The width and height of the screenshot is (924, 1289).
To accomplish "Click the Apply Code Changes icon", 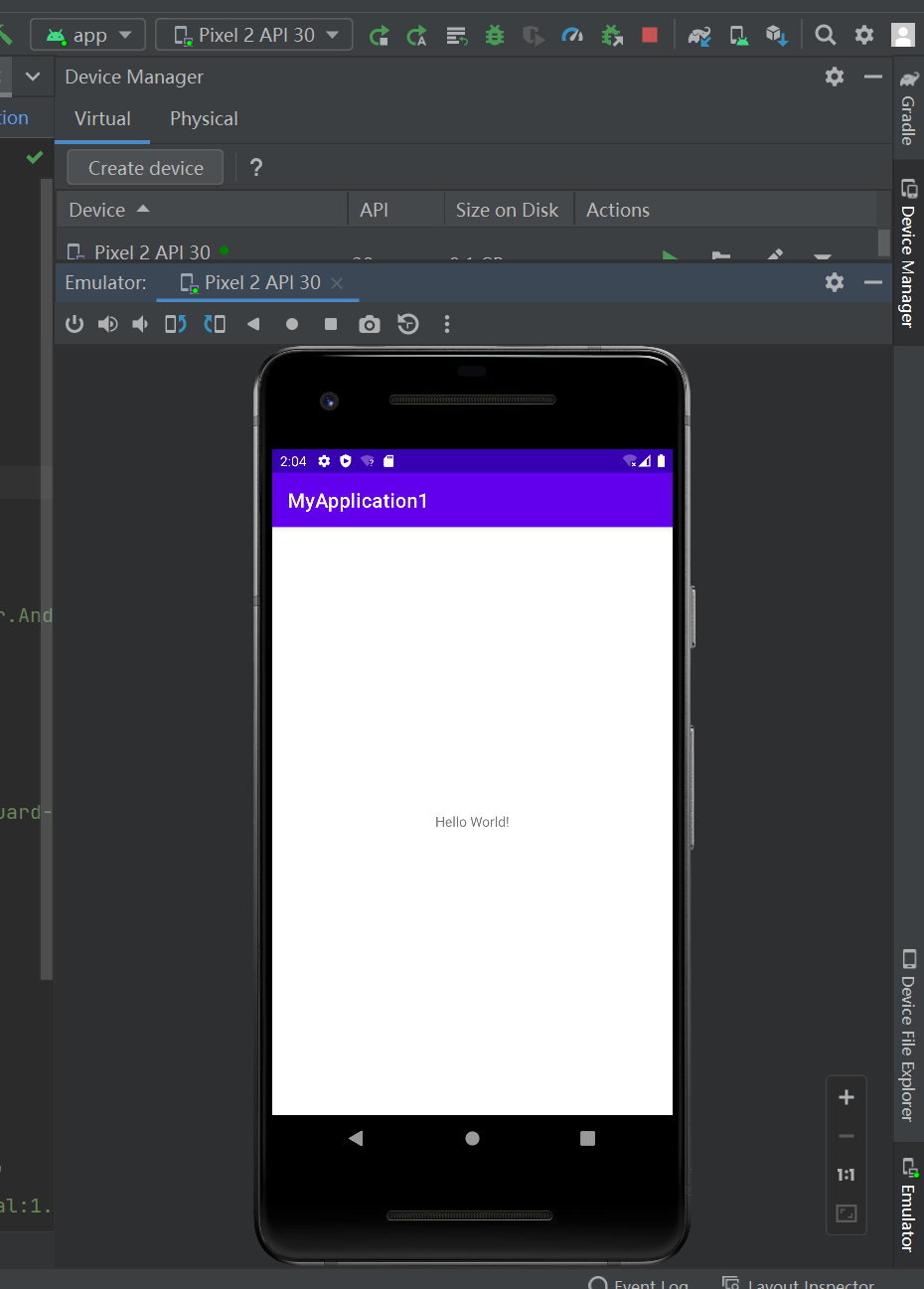I will [x=456, y=36].
